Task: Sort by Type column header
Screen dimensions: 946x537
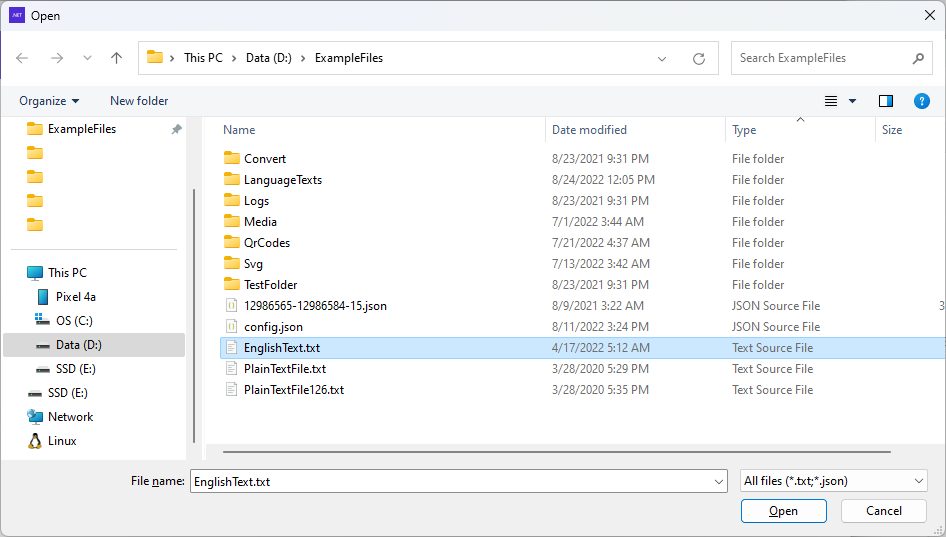Action: coord(744,130)
